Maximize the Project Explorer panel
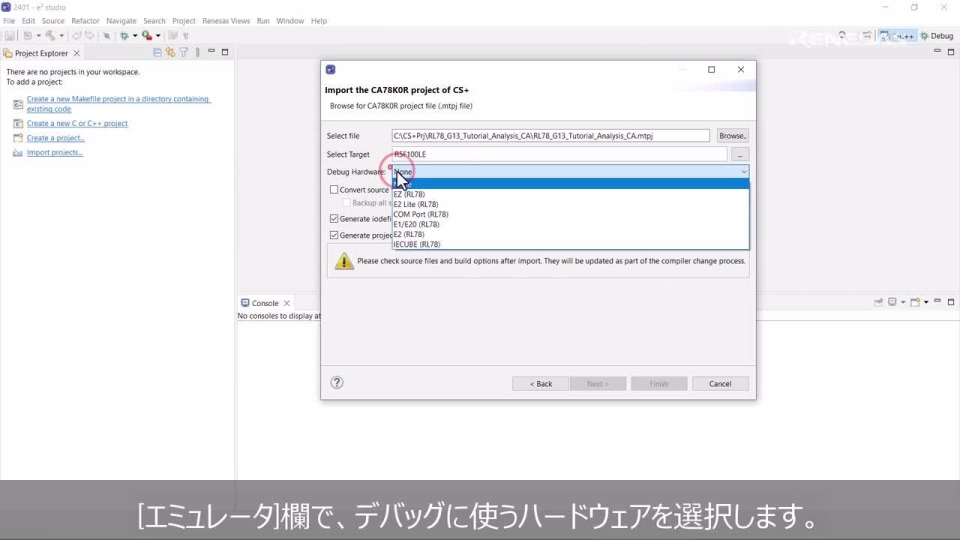This screenshot has height=540, width=960. [x=225, y=52]
